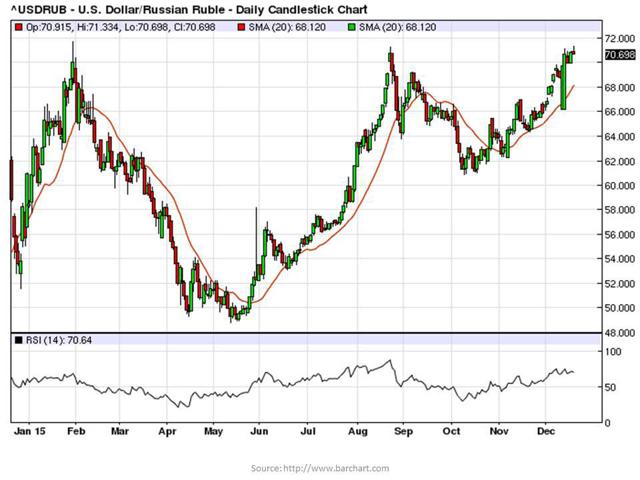The height and width of the screenshot is (480, 640).
Task: Click the 'Apr' date axis label
Action: coord(167,431)
